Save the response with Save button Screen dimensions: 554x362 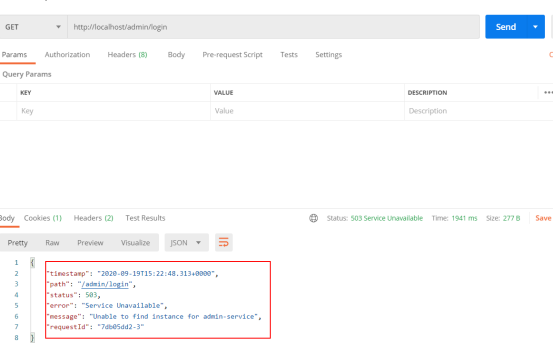pyautogui.click(x=543, y=218)
